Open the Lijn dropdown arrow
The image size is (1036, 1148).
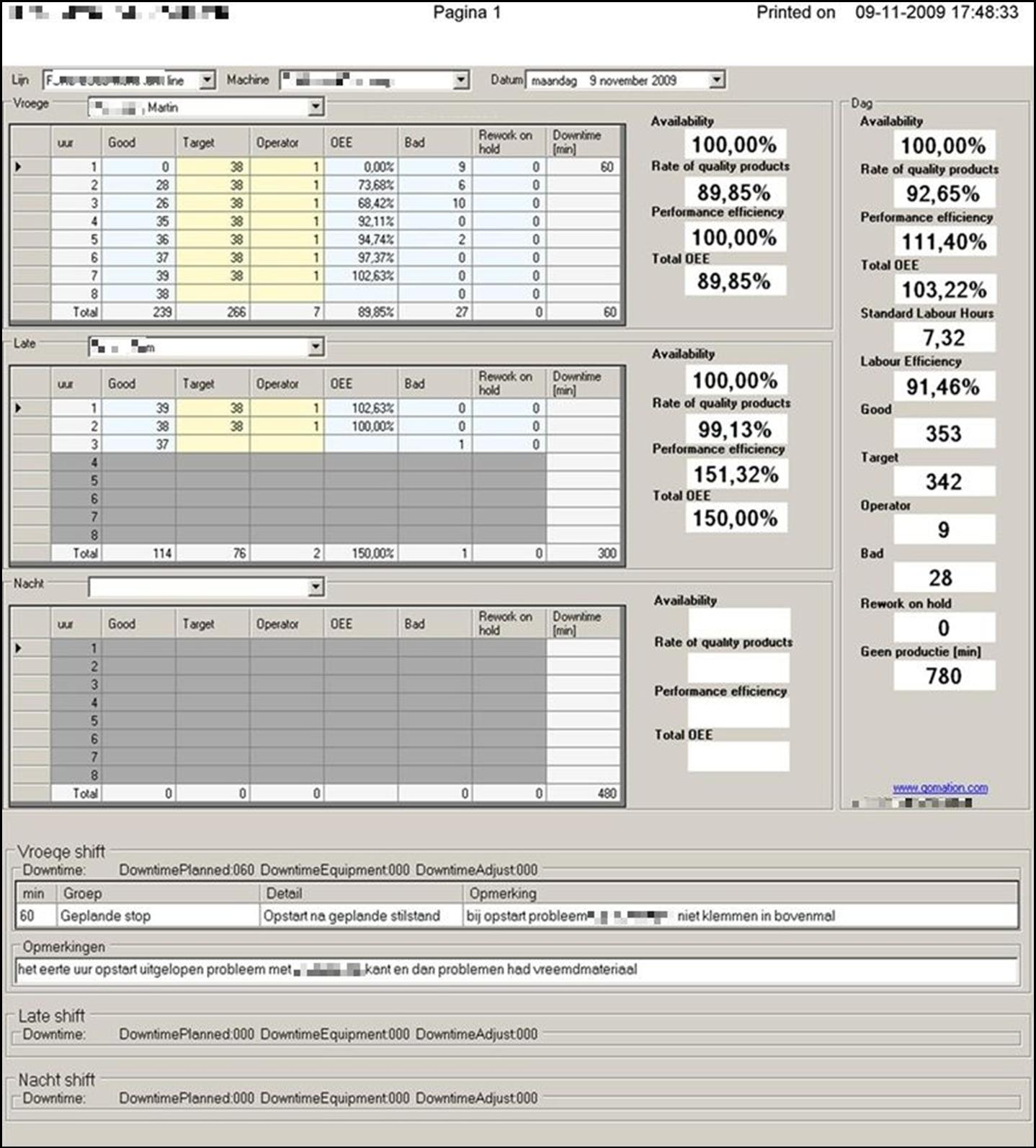coord(207,80)
